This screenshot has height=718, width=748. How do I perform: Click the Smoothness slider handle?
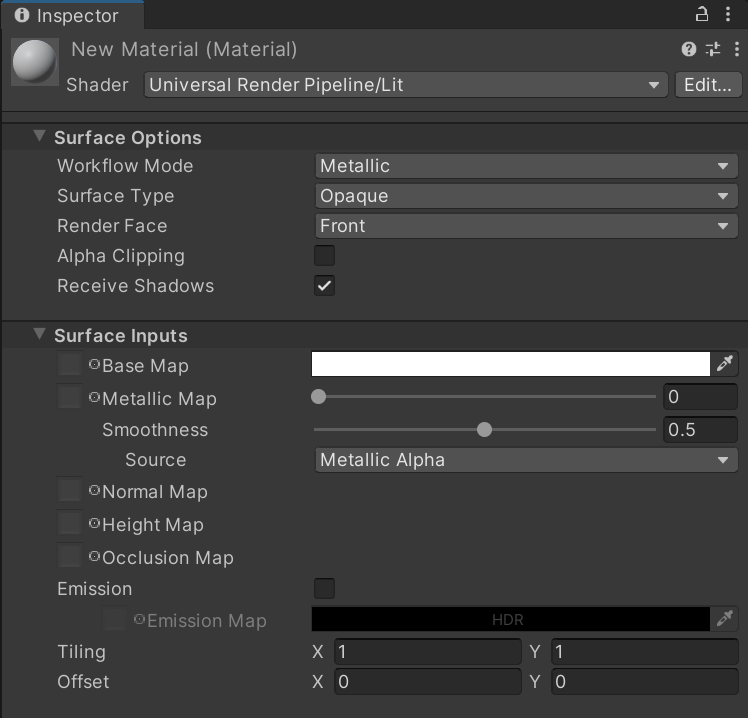(484, 429)
